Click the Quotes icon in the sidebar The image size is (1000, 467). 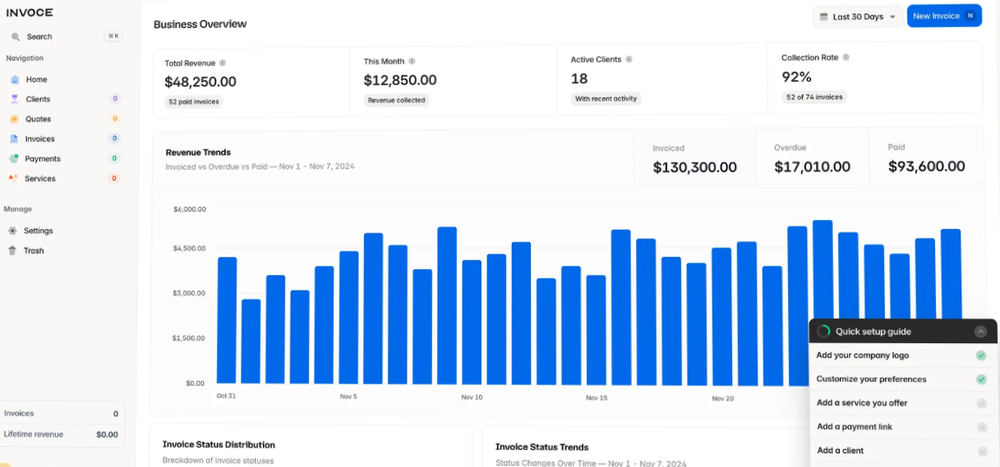(x=14, y=119)
